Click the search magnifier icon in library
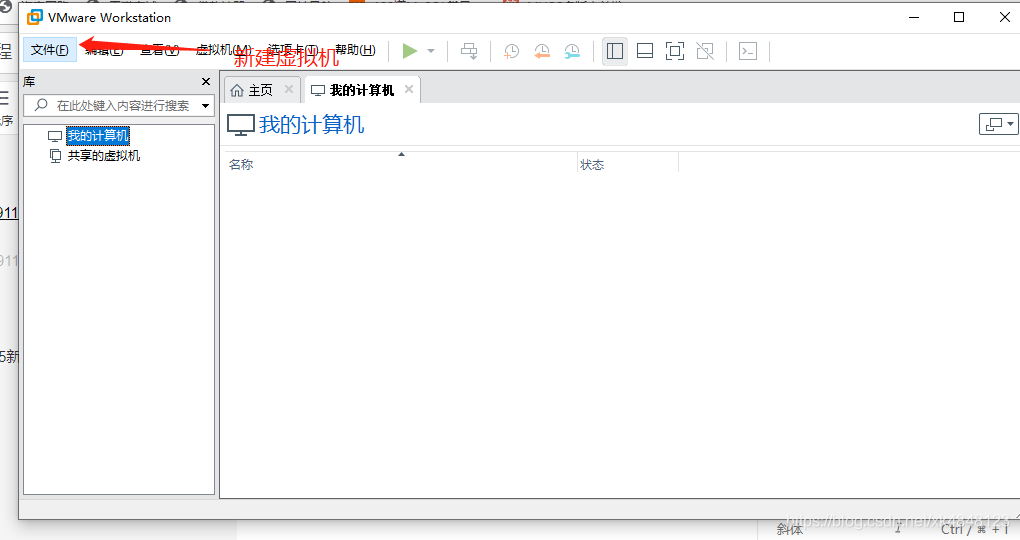 tap(41, 105)
